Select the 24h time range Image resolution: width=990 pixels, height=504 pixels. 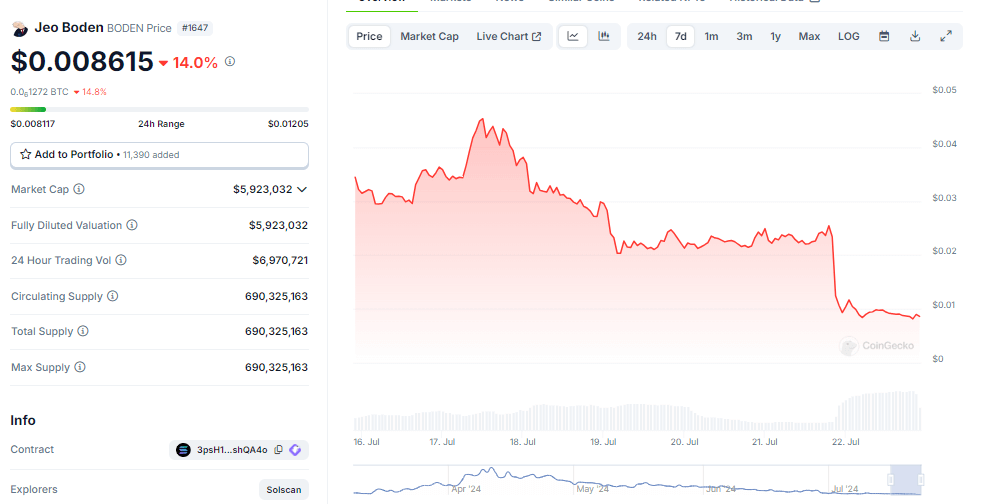point(647,37)
